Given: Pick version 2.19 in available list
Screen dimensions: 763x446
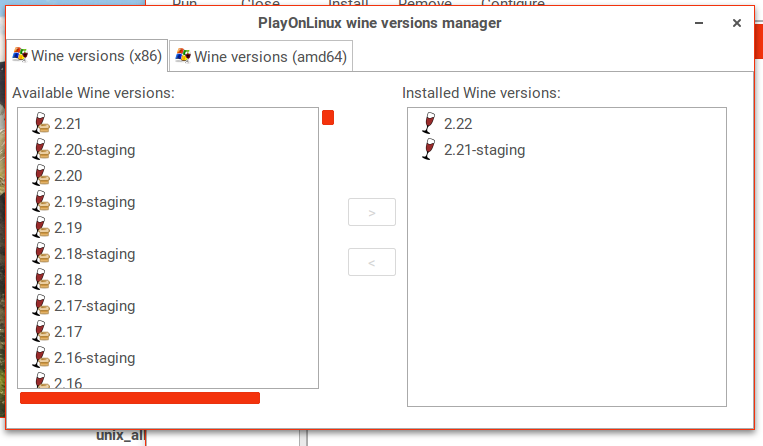Looking at the screenshot, I should point(68,228).
